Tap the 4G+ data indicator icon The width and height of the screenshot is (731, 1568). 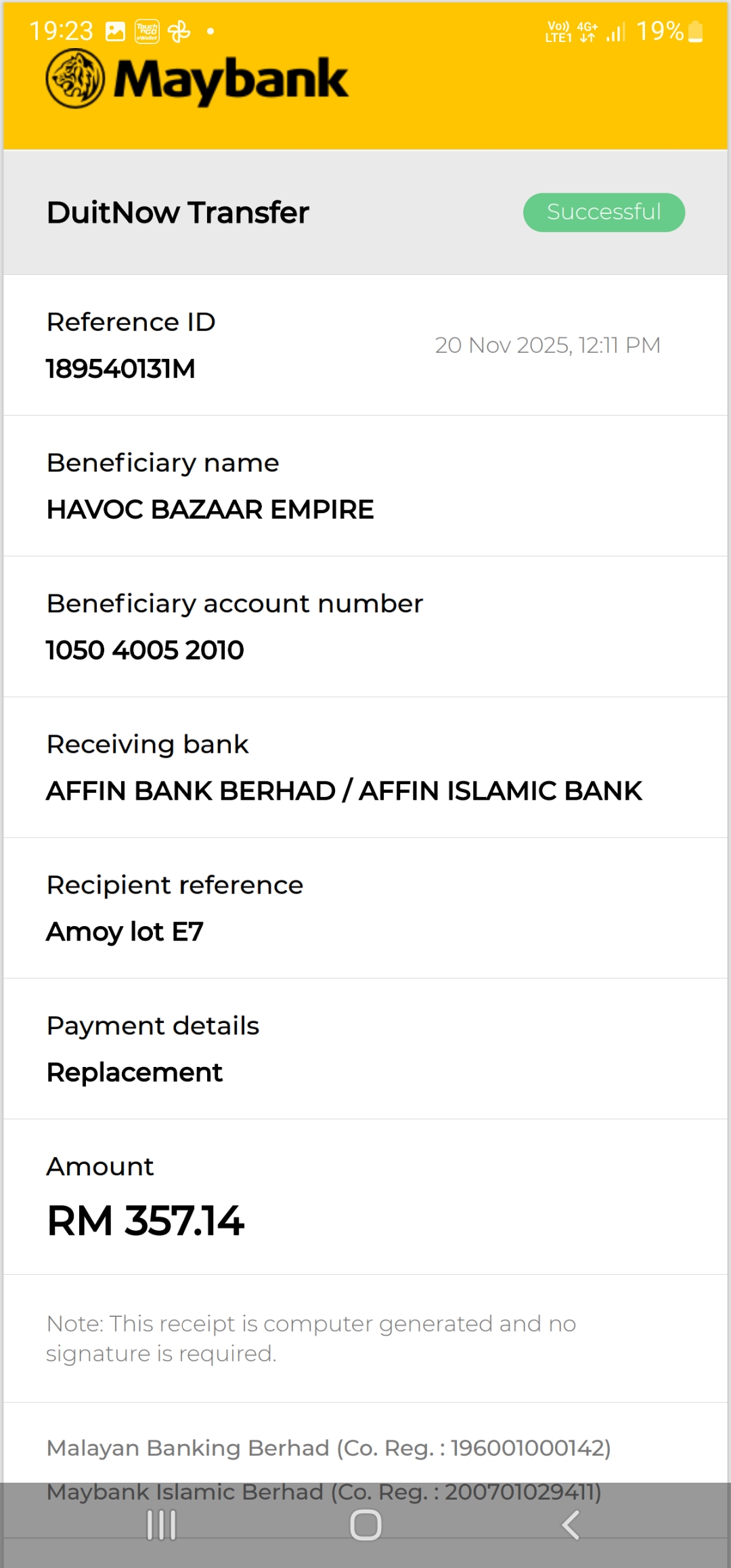[x=588, y=31]
